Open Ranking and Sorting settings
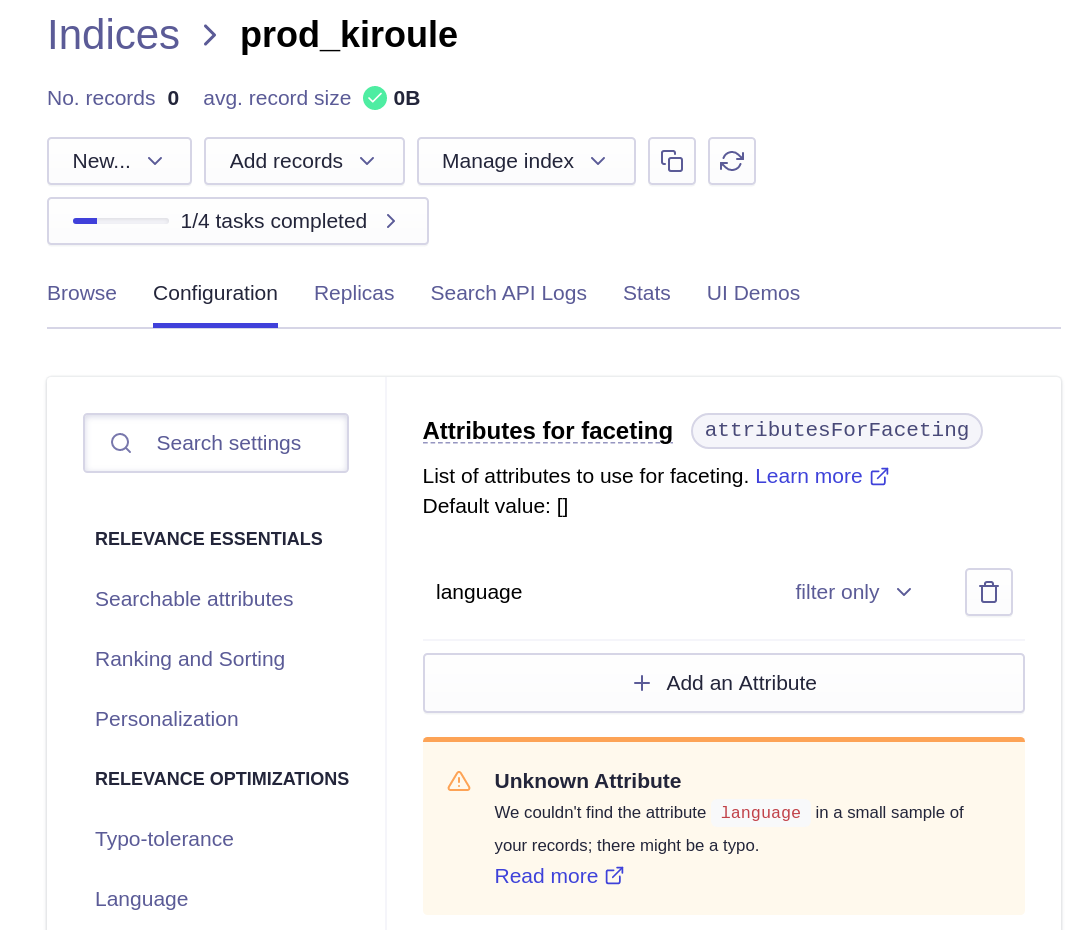The width and height of the screenshot is (1087, 930). [190, 659]
